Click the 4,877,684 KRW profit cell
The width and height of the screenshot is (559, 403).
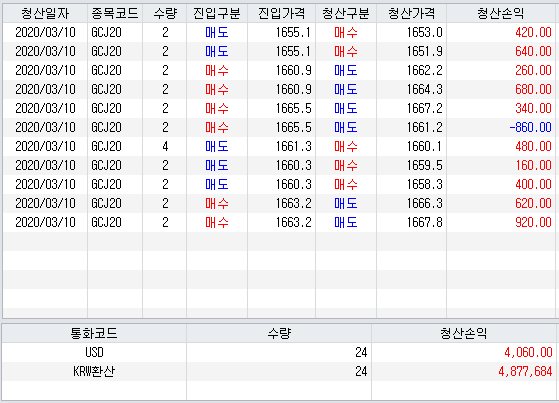point(464,371)
